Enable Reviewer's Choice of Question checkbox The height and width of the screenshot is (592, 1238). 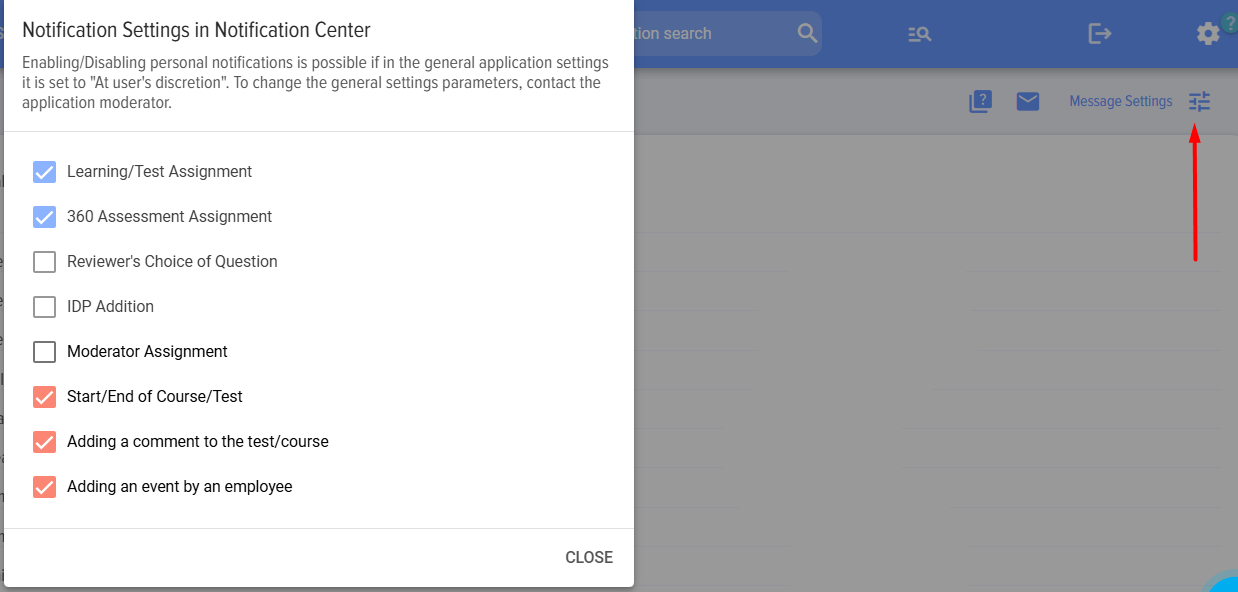pos(44,262)
